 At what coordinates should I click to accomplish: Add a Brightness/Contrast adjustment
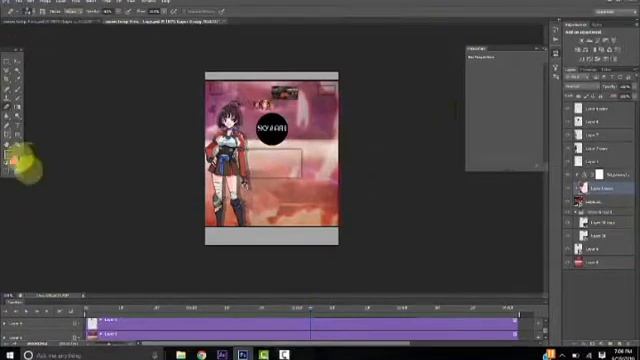pyautogui.click(x=581, y=41)
